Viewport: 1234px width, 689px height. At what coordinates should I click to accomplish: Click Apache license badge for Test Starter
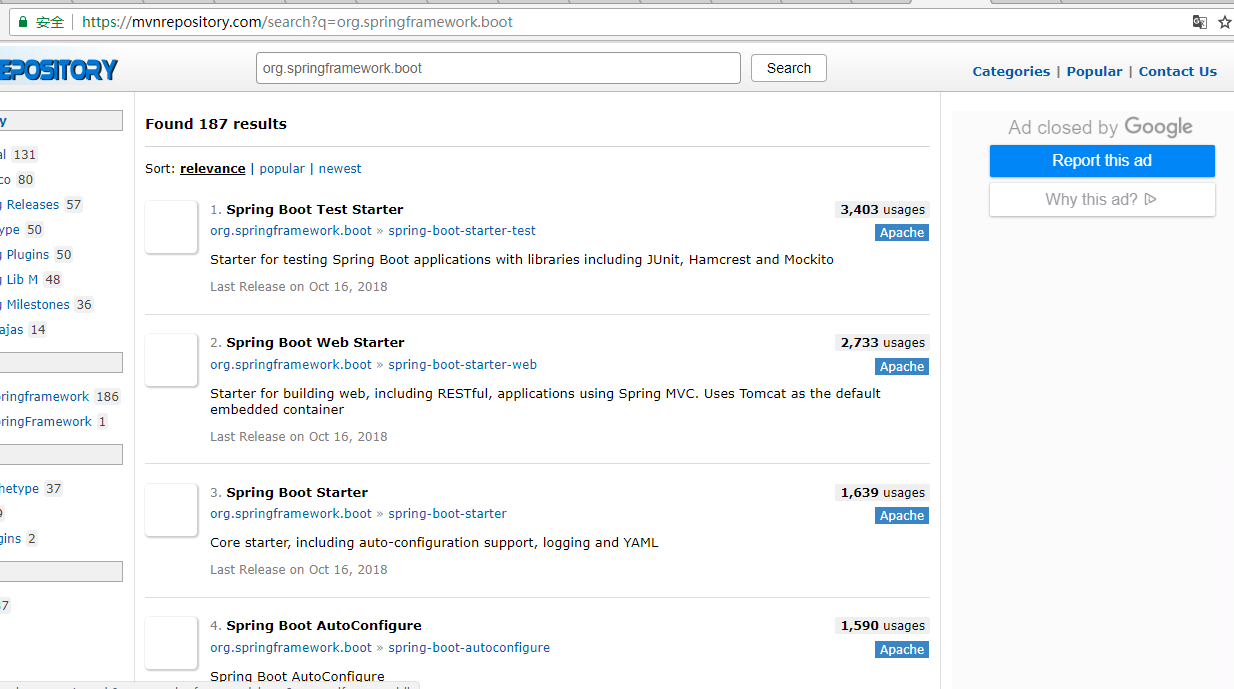902,233
